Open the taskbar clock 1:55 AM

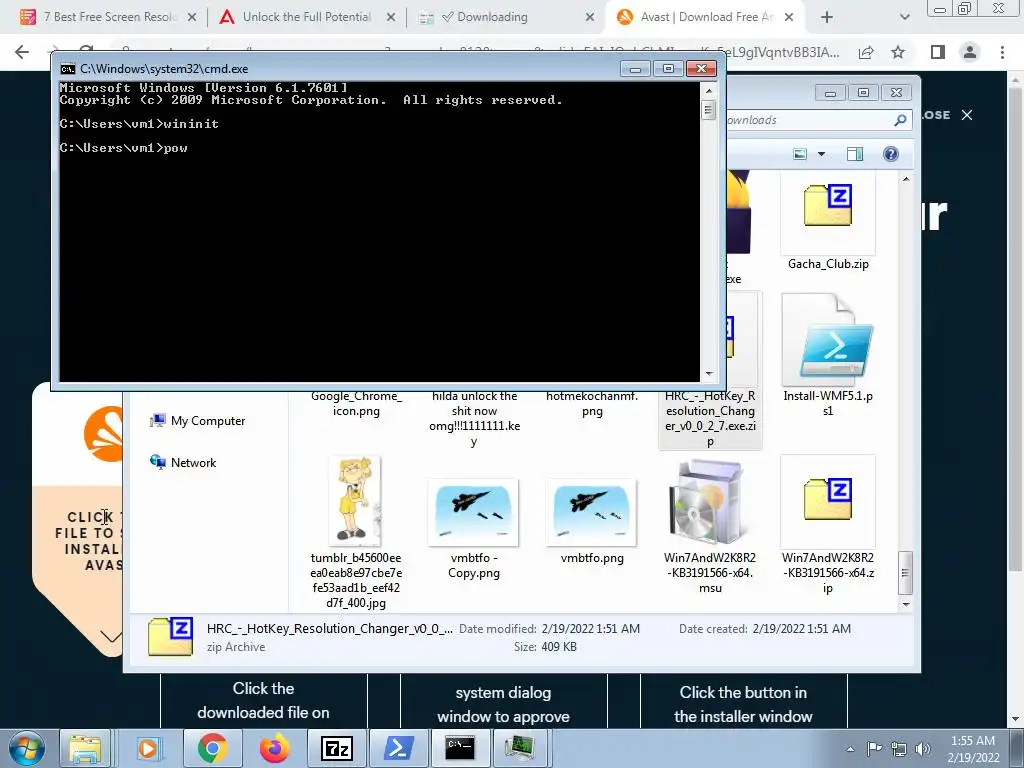pyautogui.click(x=972, y=749)
